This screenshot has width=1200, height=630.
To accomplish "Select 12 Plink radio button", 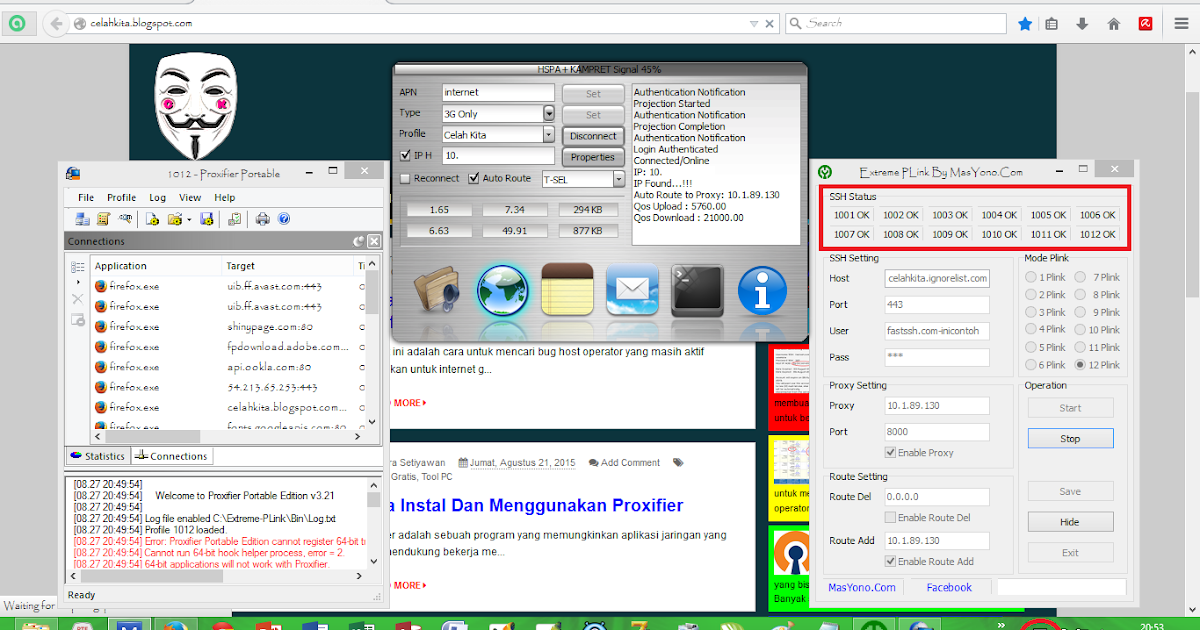I will [1080, 365].
